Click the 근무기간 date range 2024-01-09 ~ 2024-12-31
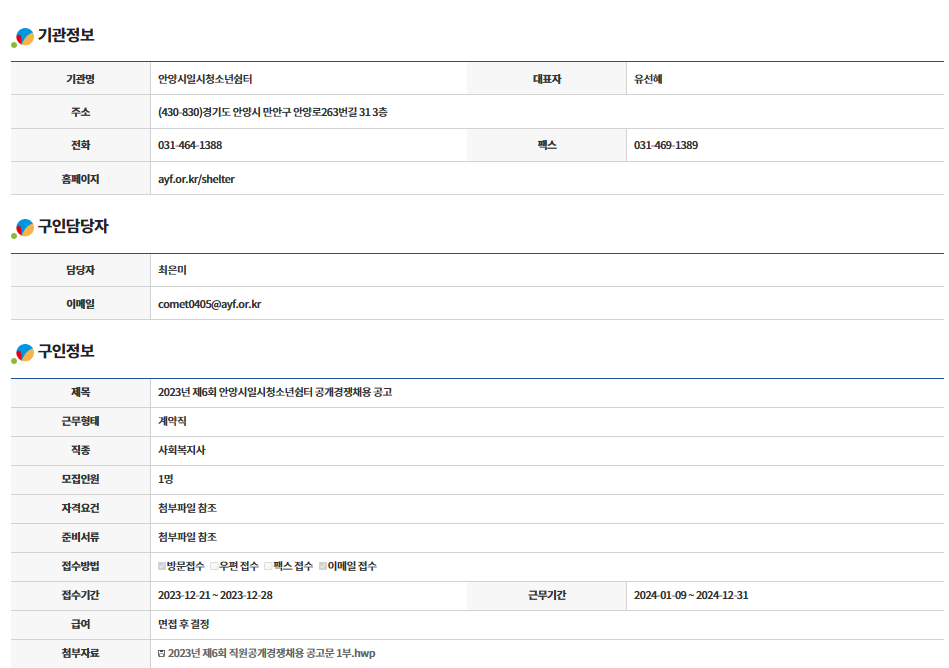This screenshot has width=949, height=668. 691,596
